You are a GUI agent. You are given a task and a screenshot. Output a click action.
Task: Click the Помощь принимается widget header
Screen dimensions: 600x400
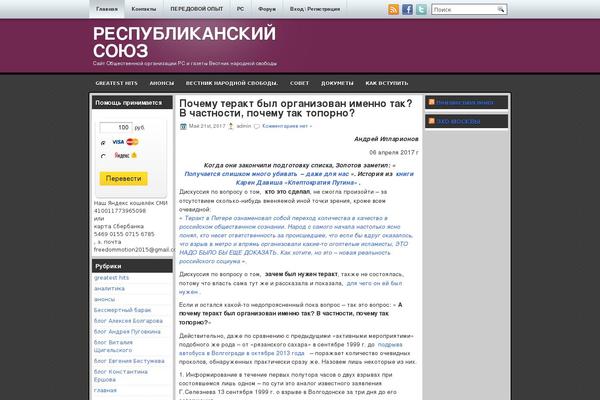(x=132, y=103)
